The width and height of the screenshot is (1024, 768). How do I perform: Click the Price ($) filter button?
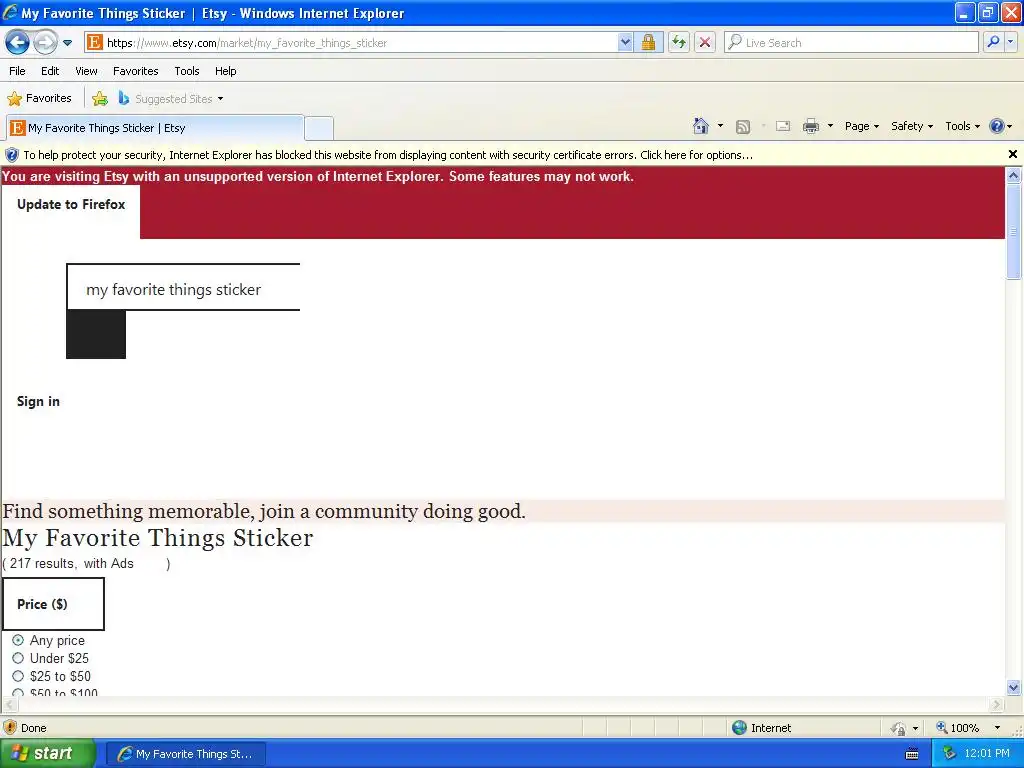(54, 604)
